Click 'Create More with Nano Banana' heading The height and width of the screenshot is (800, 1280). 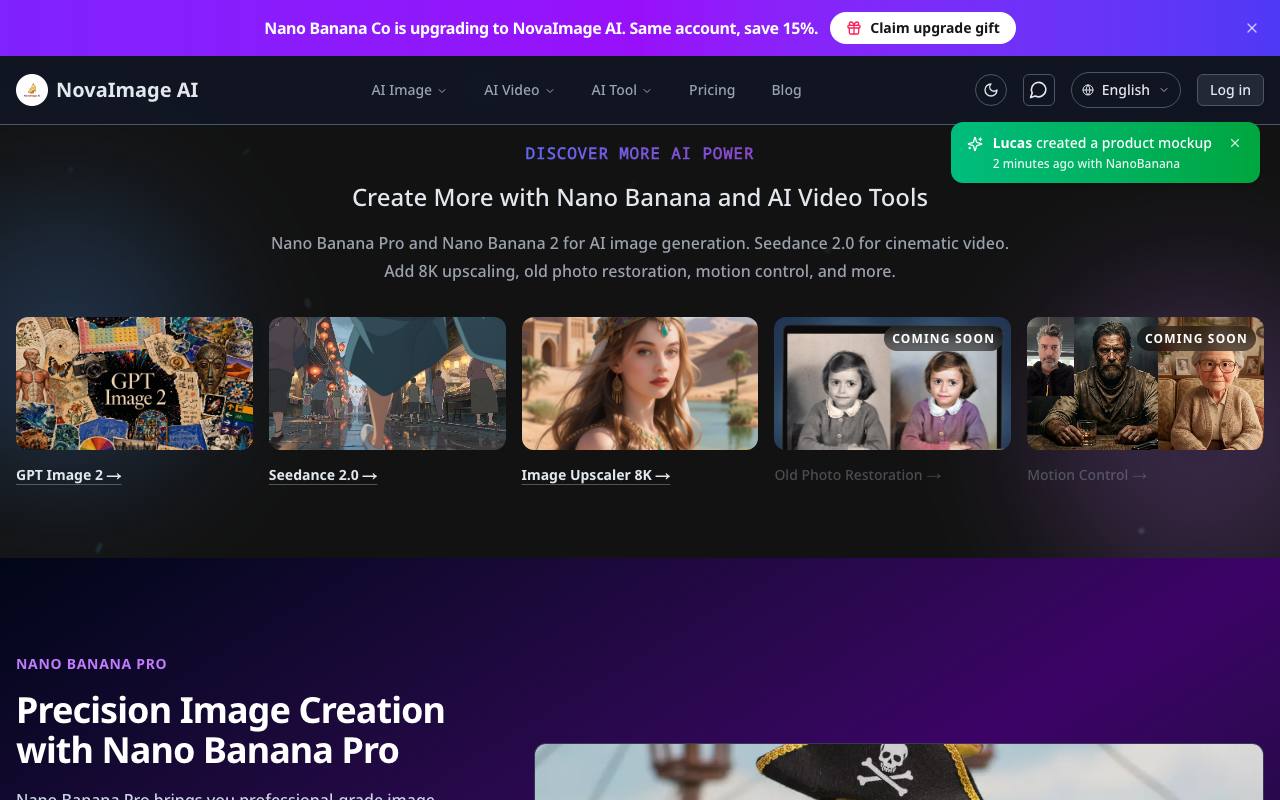pyautogui.click(x=640, y=198)
